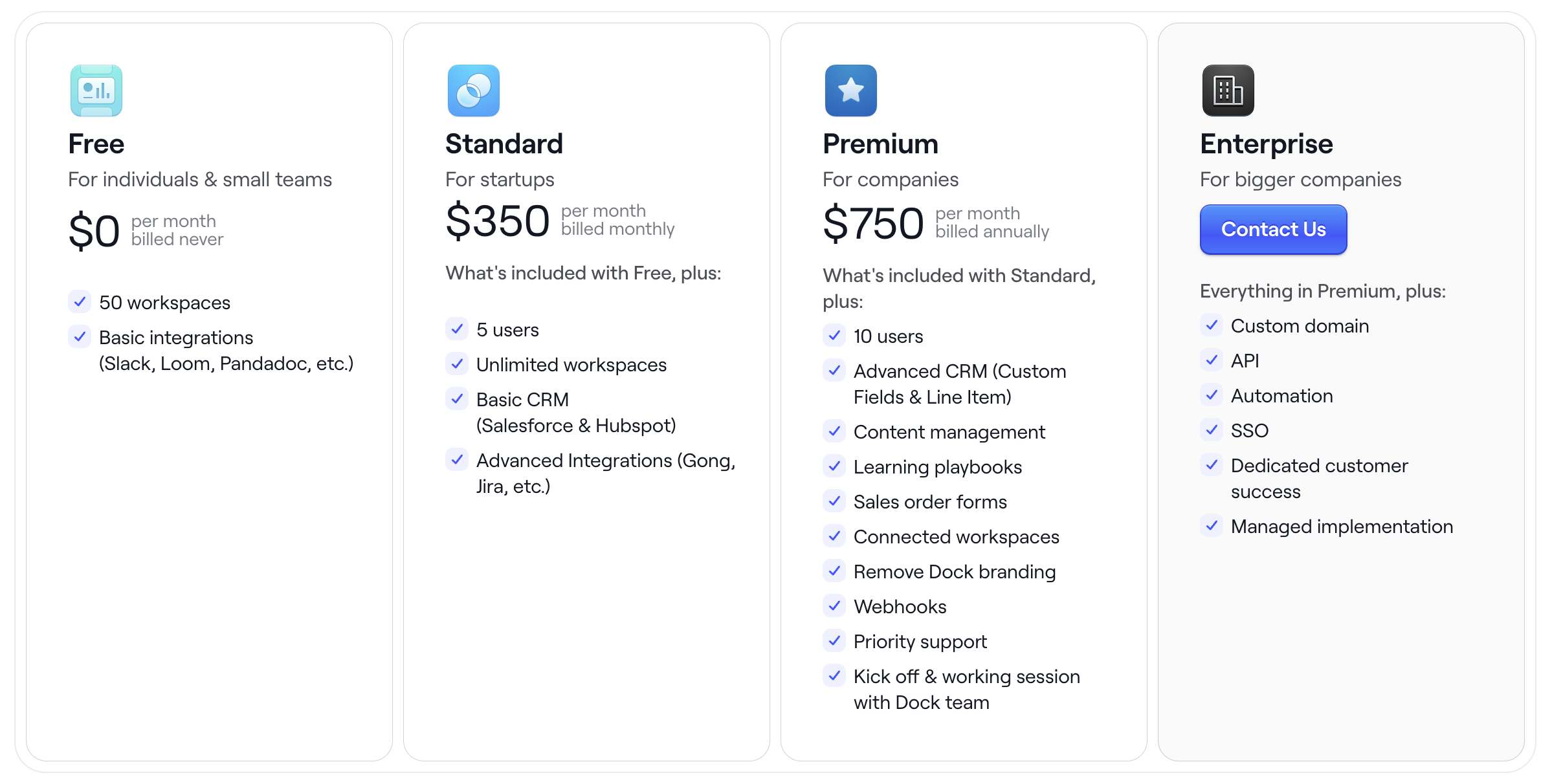
Task: Click checkmark beside Webhooks
Action: pos(834,605)
